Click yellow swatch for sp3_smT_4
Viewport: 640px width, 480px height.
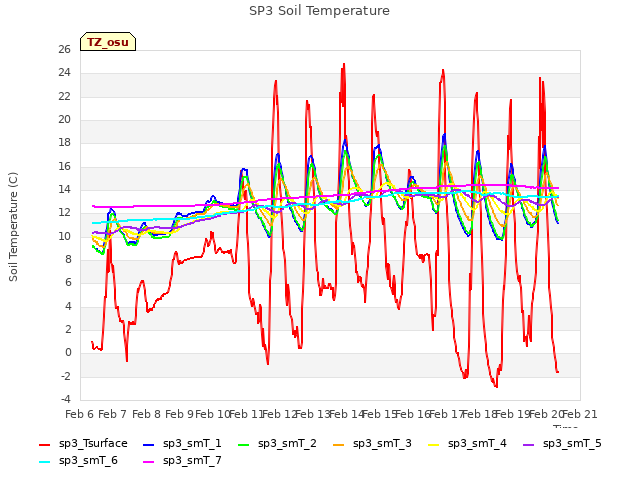[x=434, y=444]
